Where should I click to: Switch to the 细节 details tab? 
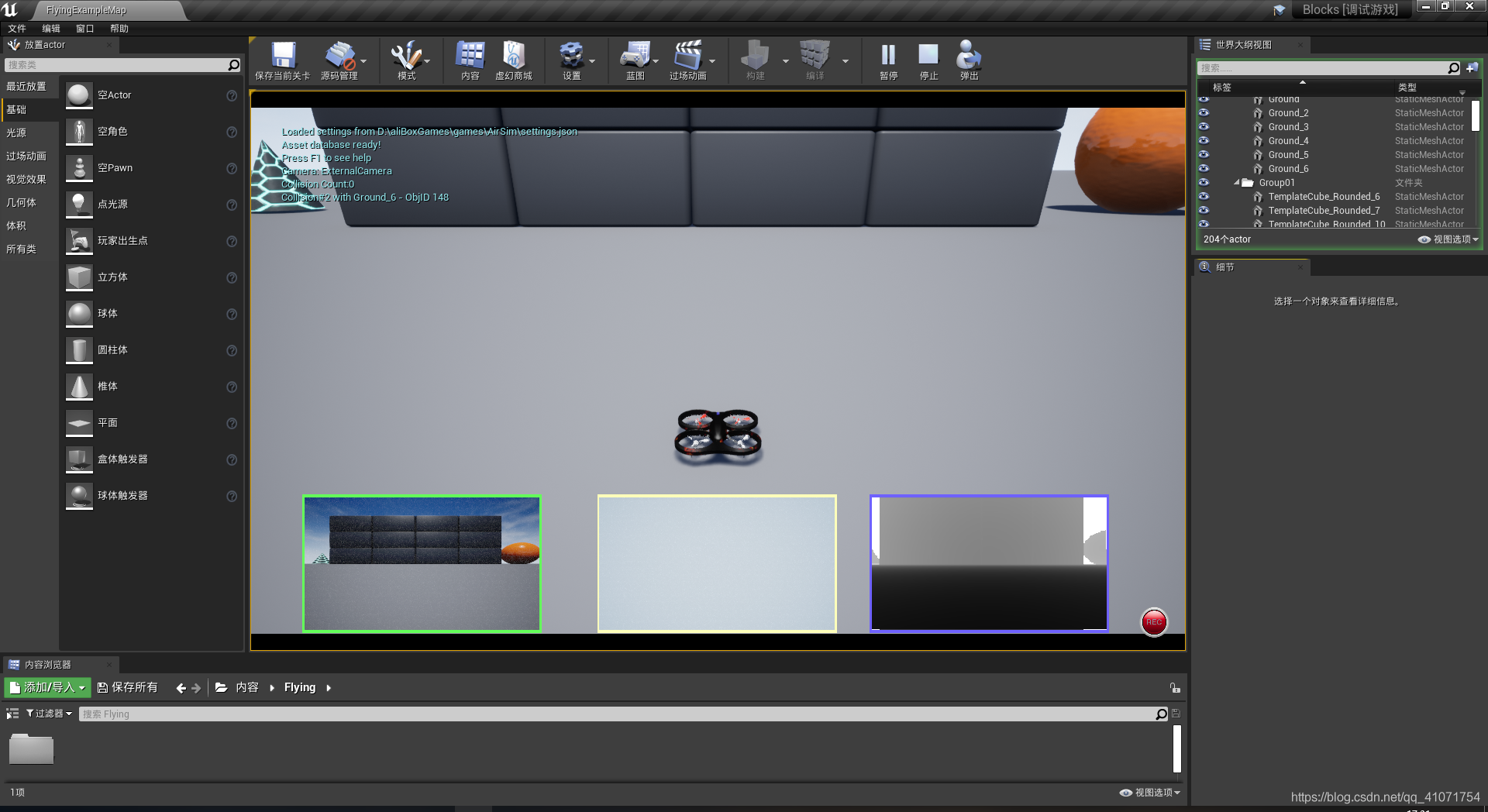click(x=1224, y=267)
